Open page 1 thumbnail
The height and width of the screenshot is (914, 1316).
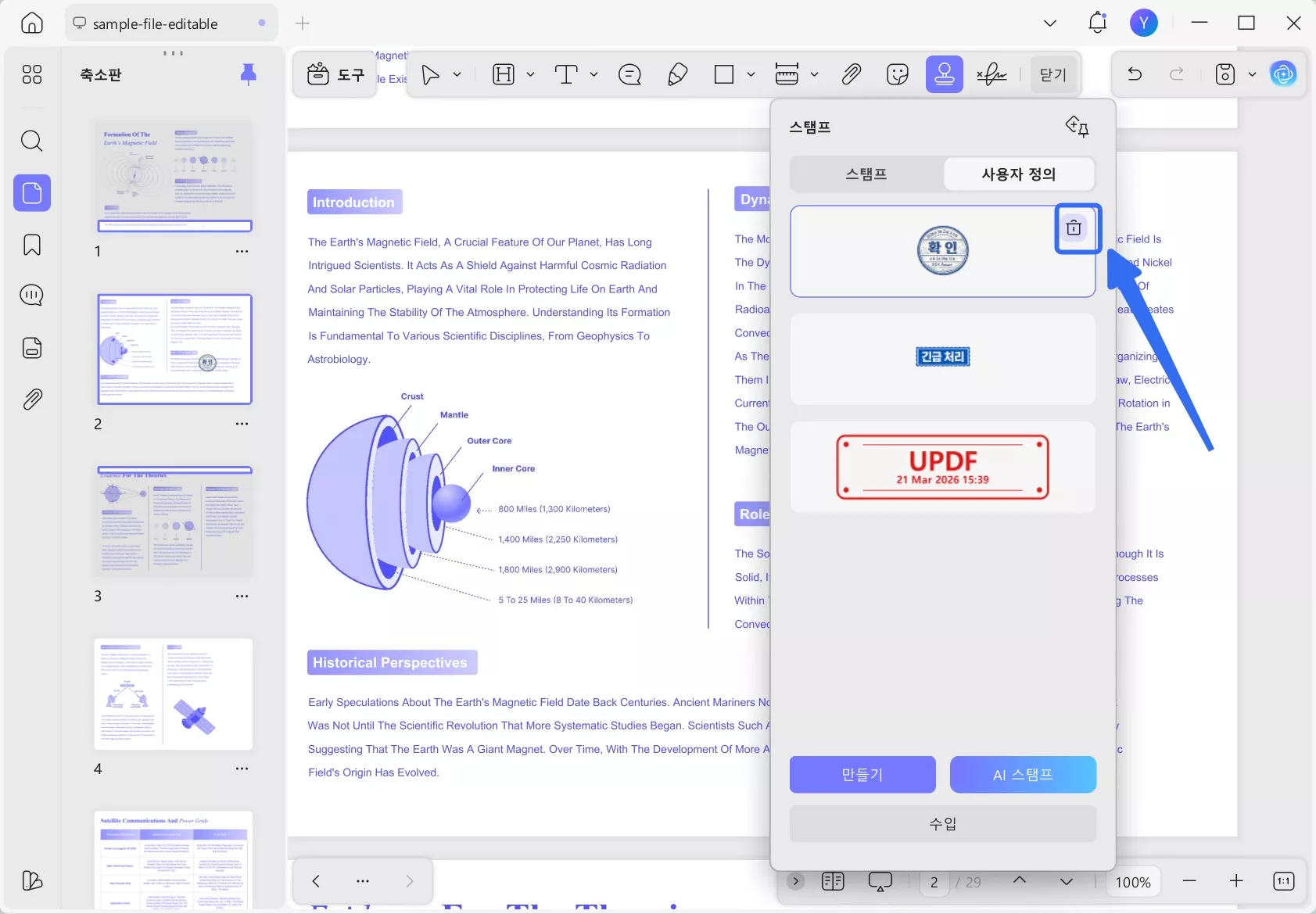pyautogui.click(x=174, y=176)
